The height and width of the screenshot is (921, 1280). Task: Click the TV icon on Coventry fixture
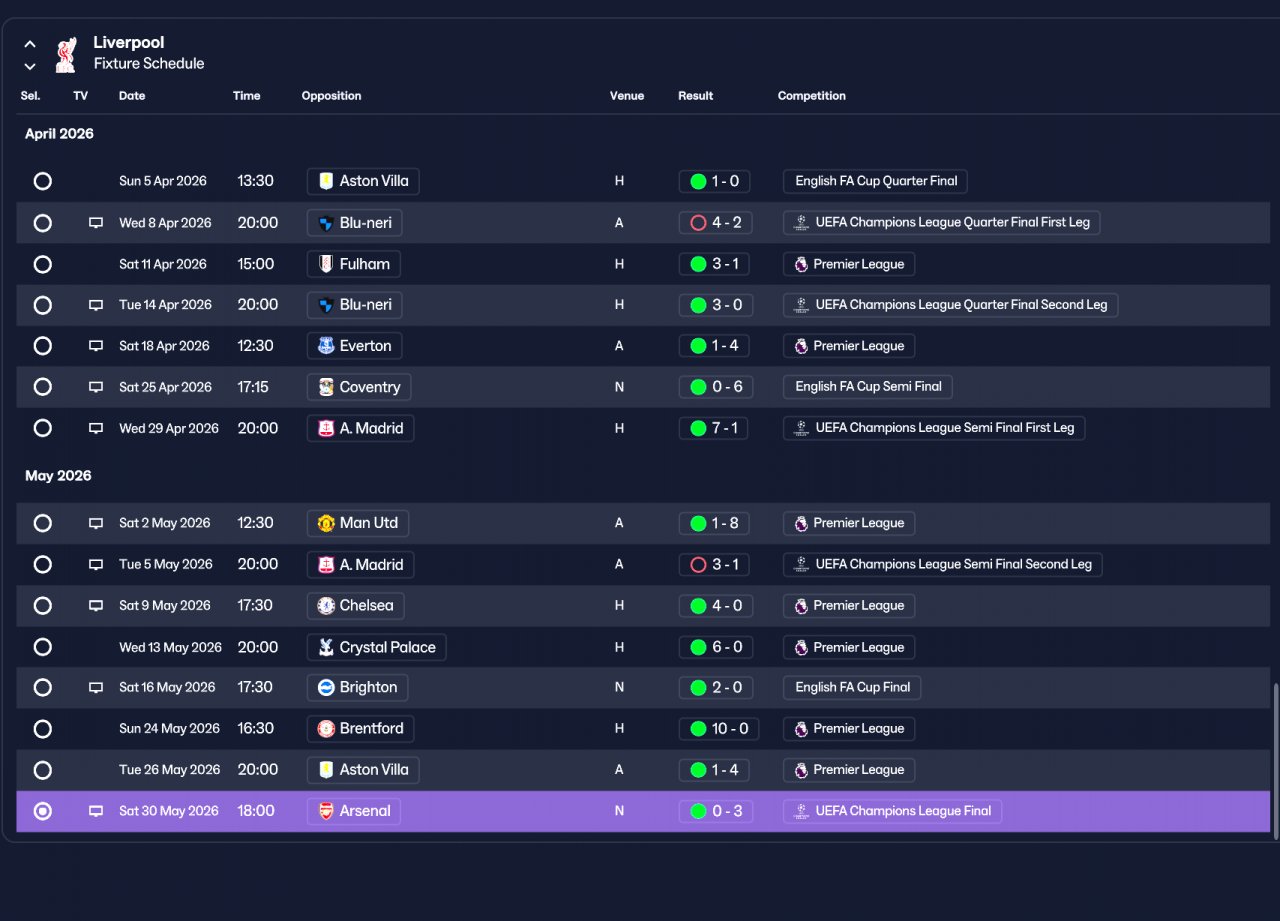click(96, 387)
